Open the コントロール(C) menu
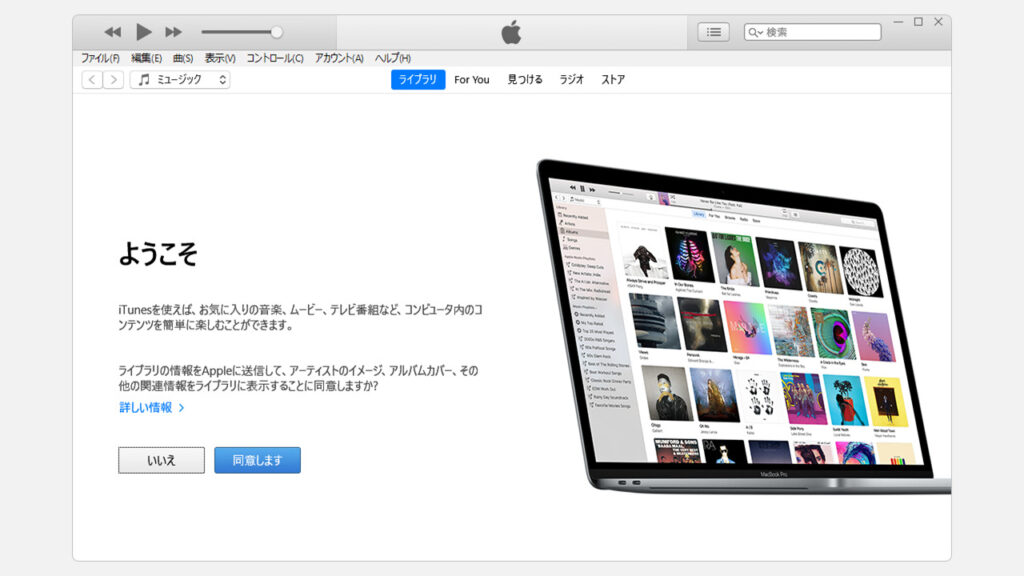 coord(274,58)
